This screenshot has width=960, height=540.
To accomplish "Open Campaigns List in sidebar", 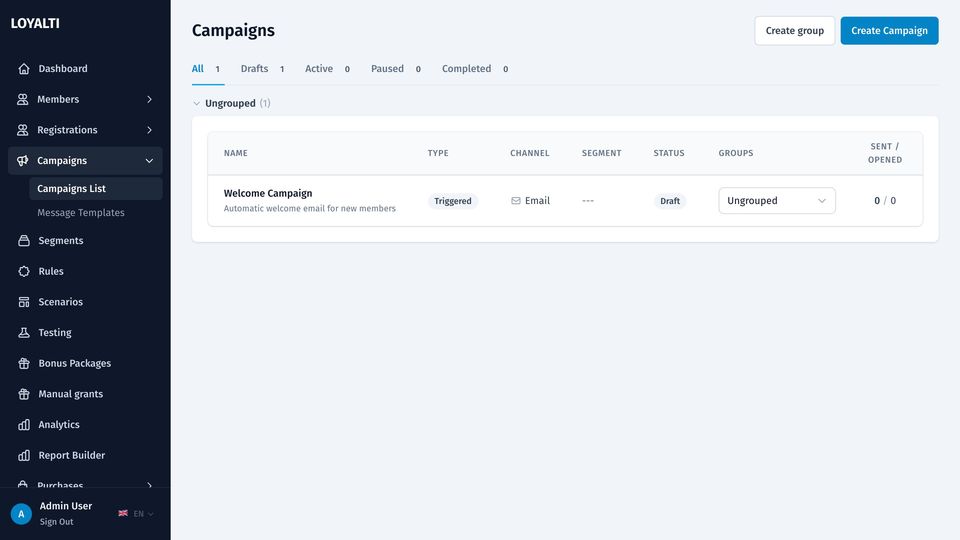I will click(96, 189).
